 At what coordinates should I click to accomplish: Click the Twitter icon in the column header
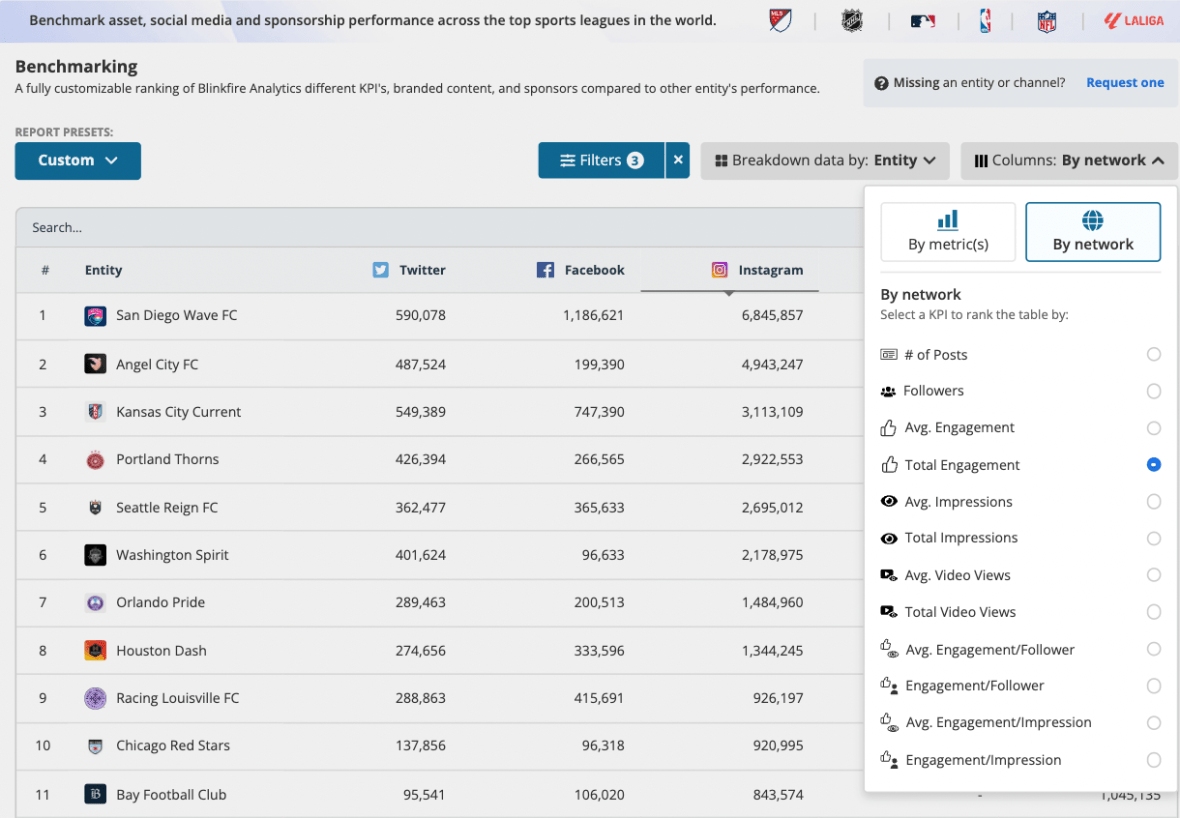coord(380,269)
